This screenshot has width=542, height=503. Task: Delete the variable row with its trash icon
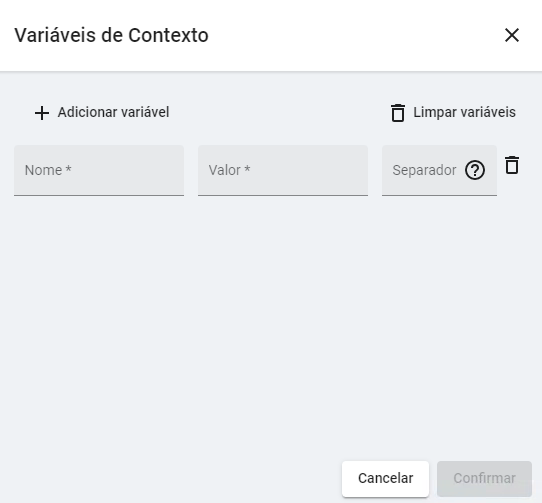click(512, 165)
